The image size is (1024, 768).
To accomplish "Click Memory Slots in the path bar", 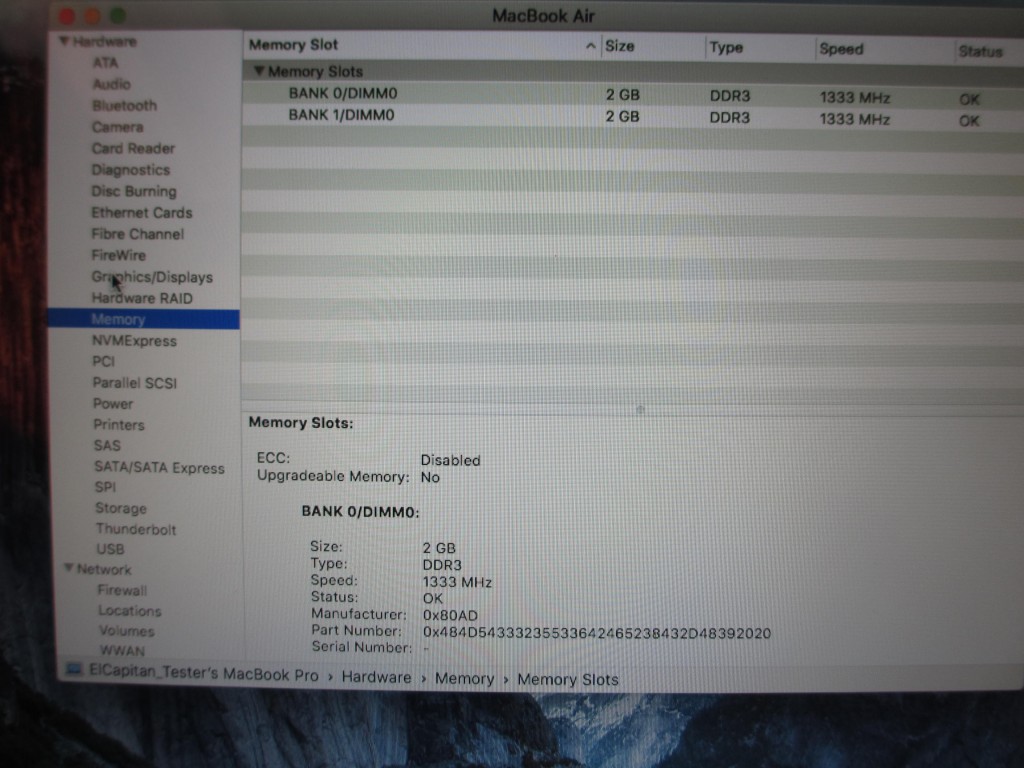I will (x=568, y=680).
